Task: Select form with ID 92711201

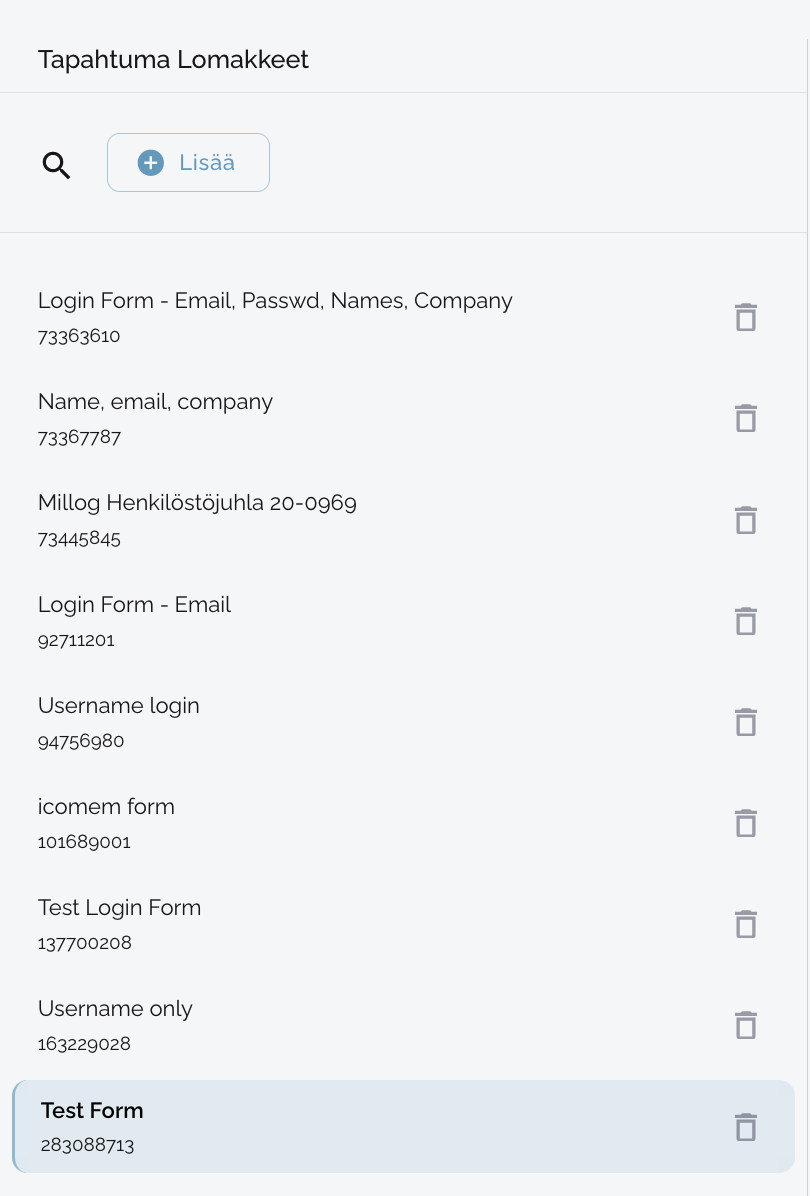Action: pos(134,605)
